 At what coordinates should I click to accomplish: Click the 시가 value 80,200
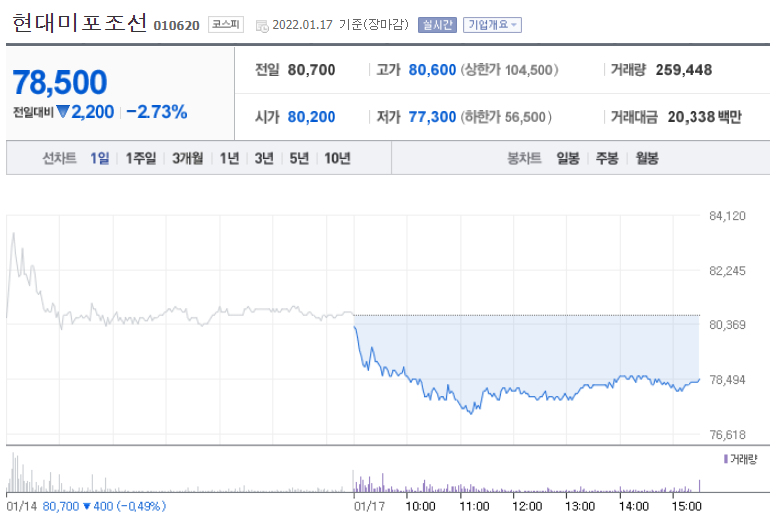(311, 117)
